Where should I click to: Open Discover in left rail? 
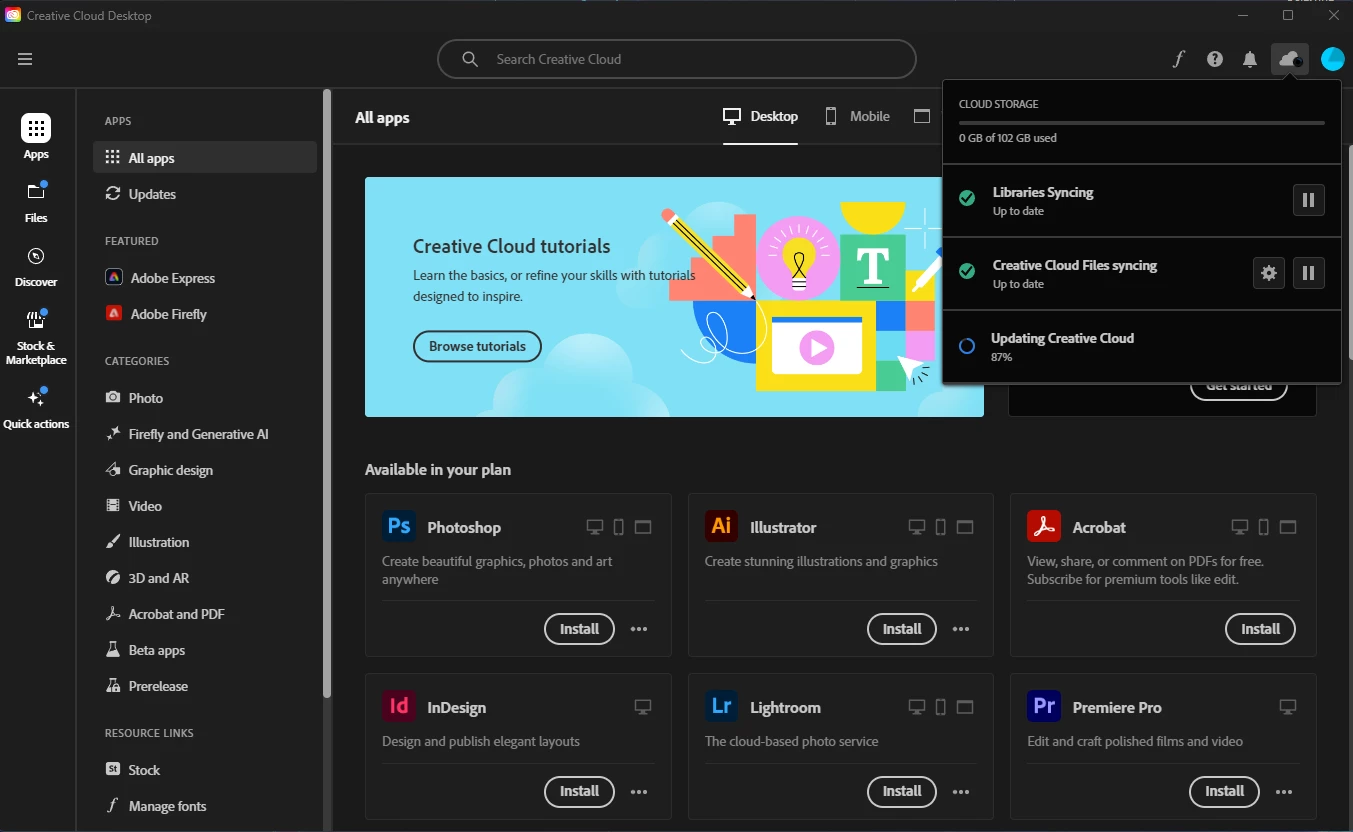(x=36, y=266)
